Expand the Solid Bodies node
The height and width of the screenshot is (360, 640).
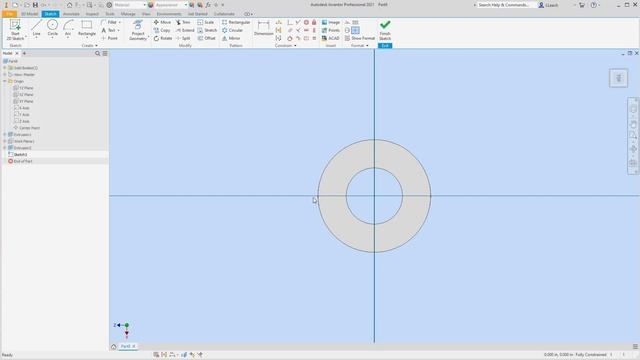tap(5, 68)
